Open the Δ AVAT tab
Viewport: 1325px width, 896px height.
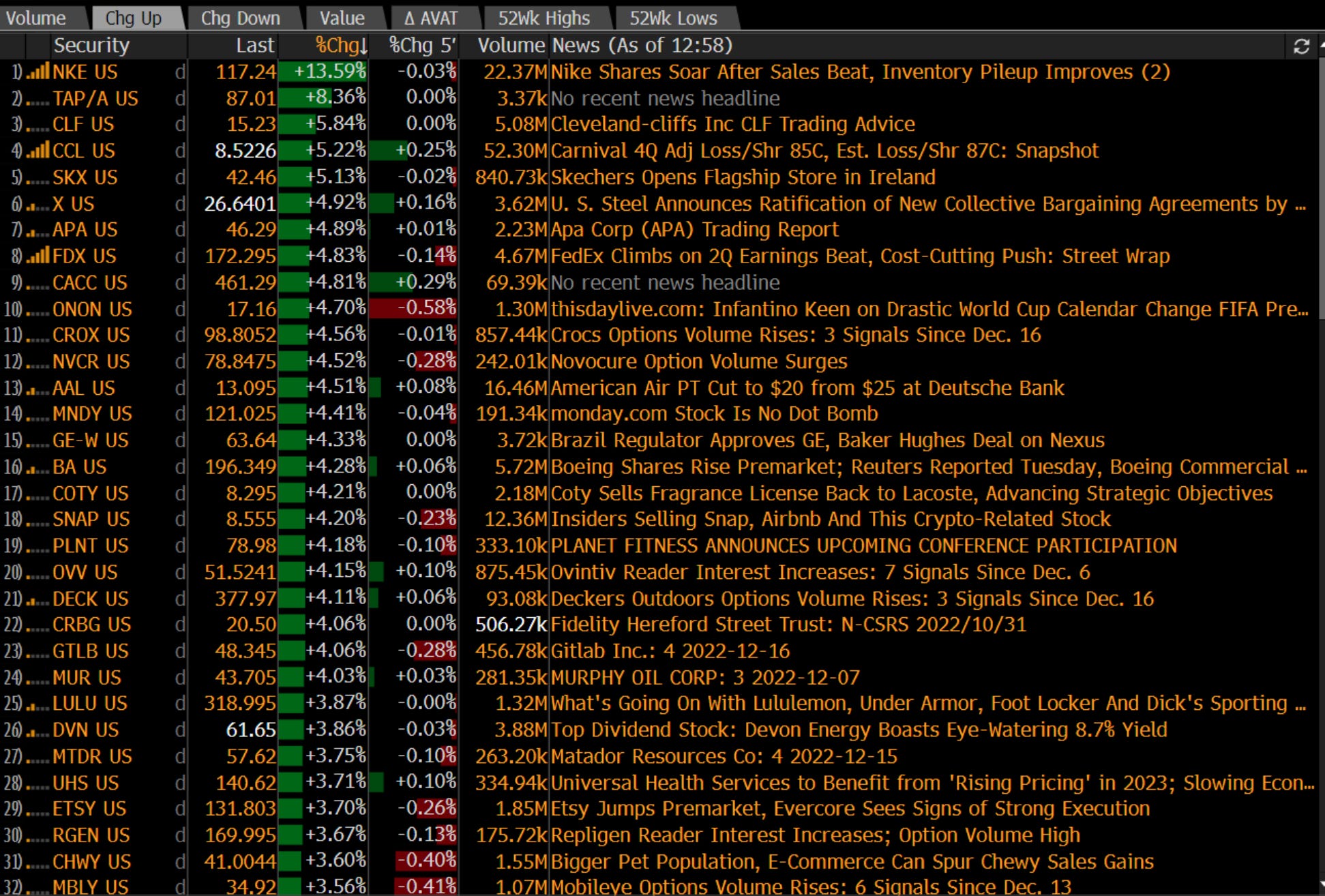tap(432, 18)
